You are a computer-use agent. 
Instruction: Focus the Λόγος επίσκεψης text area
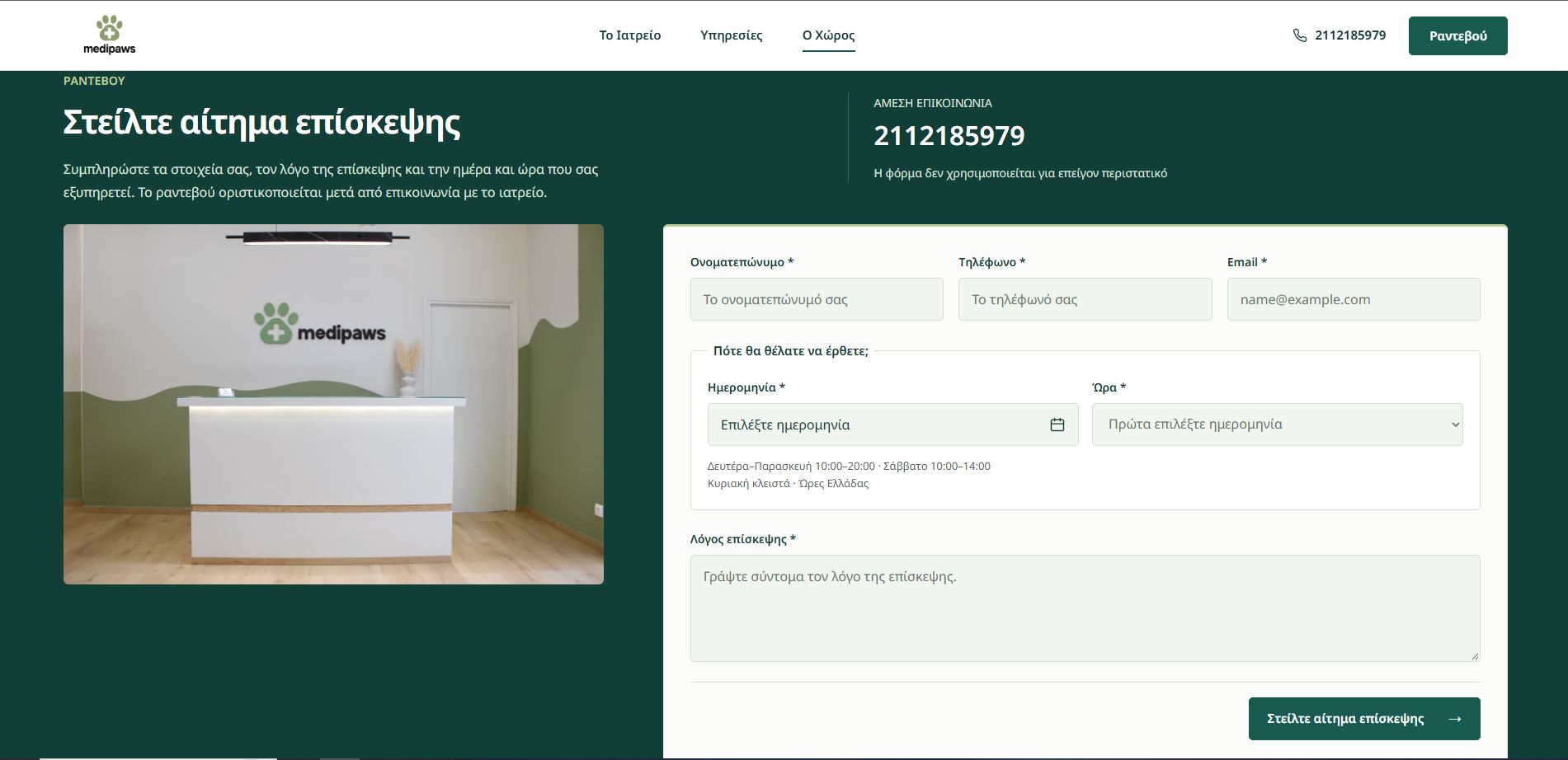pyautogui.click(x=1085, y=608)
